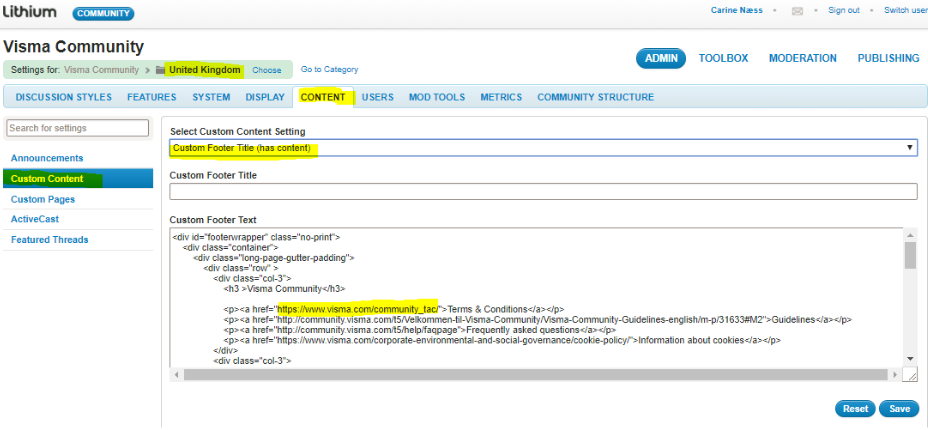The width and height of the screenshot is (928, 430).
Task: Click the Information about cookies code line
Action: click(x=502, y=340)
